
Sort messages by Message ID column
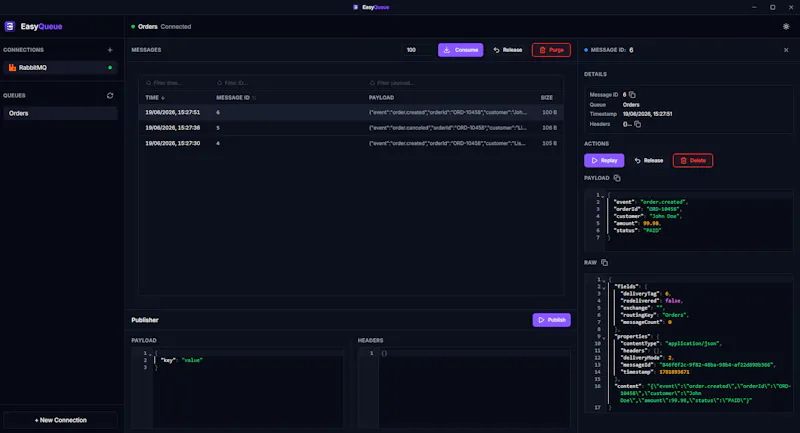(x=236, y=97)
